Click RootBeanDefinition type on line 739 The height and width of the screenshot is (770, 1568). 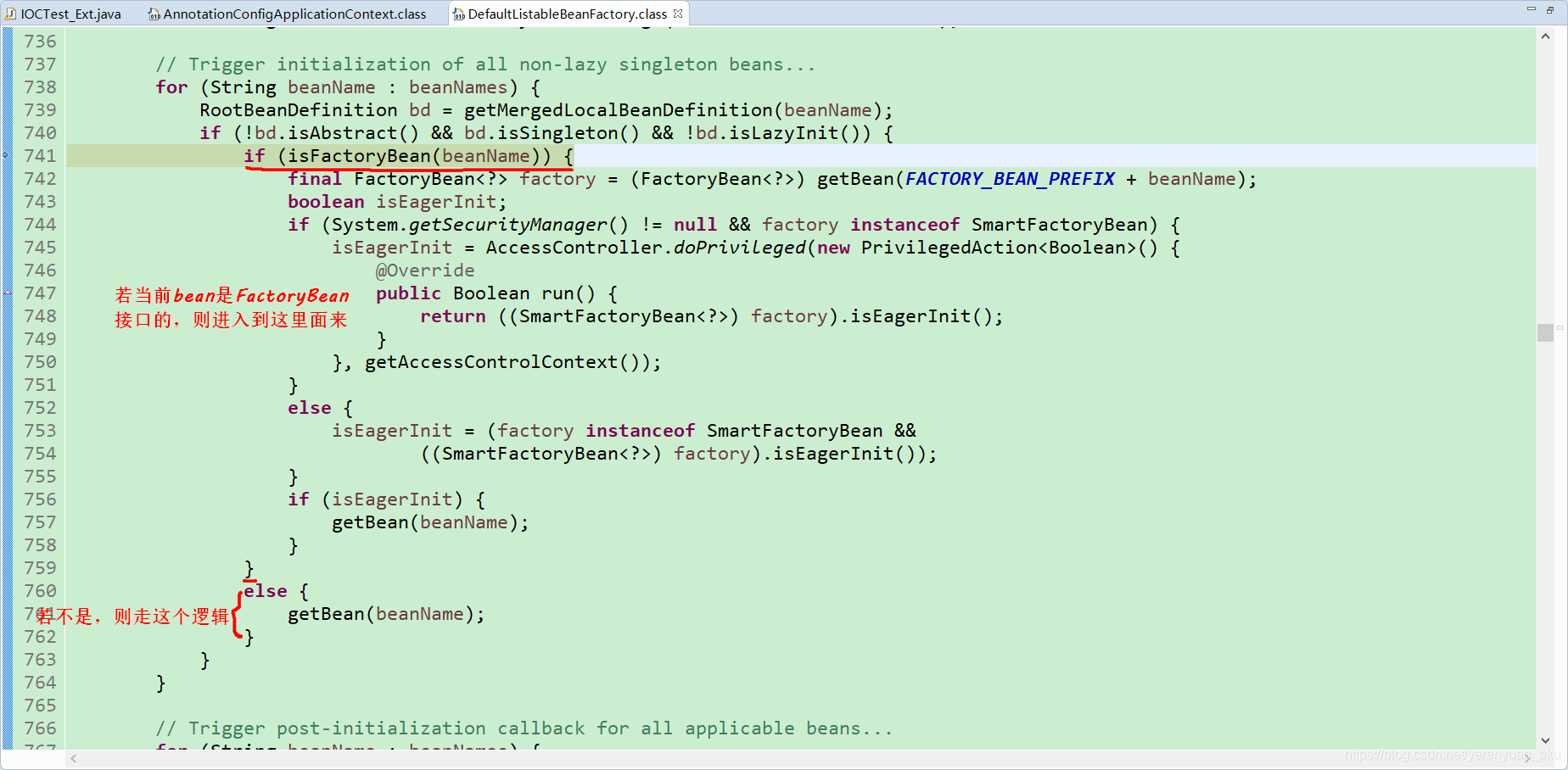299,110
